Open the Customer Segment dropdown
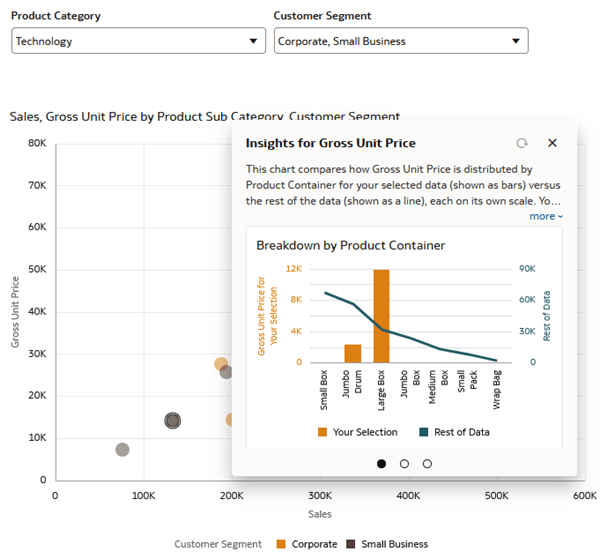600x559 pixels. [x=400, y=41]
